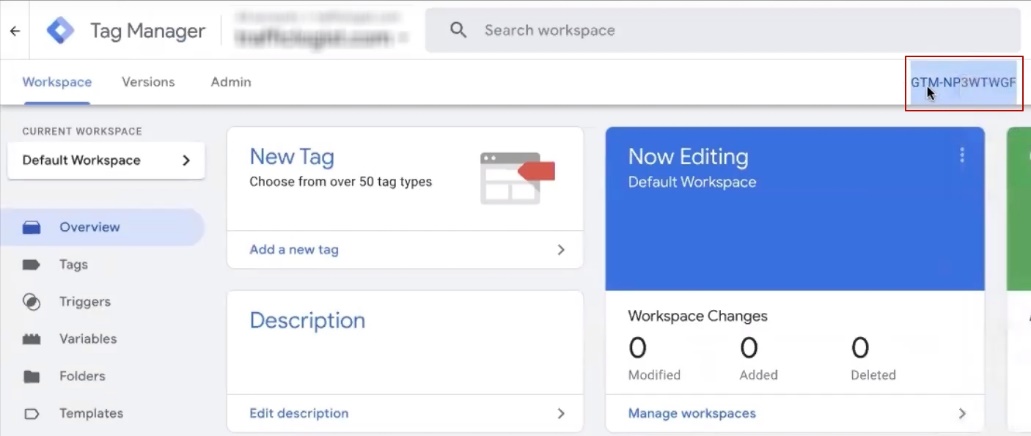
Task: Click the back arrow icon
Action: 15,31
